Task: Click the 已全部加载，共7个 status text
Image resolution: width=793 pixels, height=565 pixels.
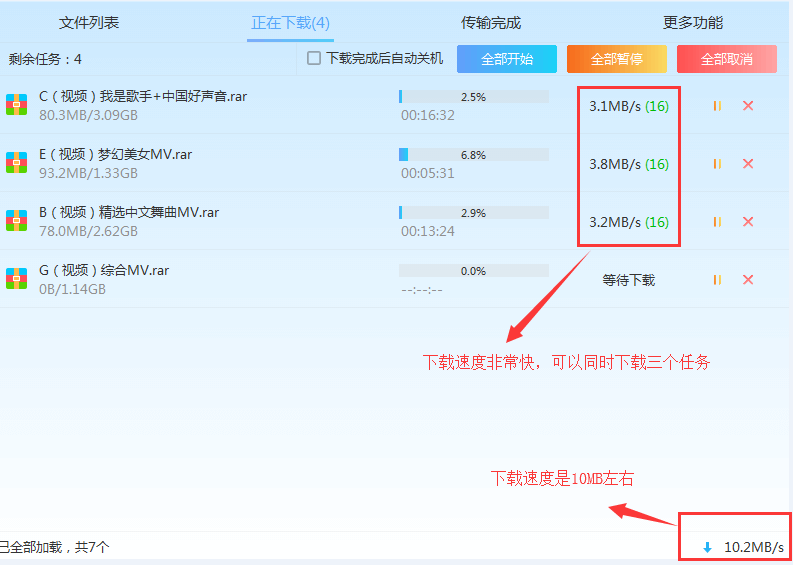Action: coord(55,547)
